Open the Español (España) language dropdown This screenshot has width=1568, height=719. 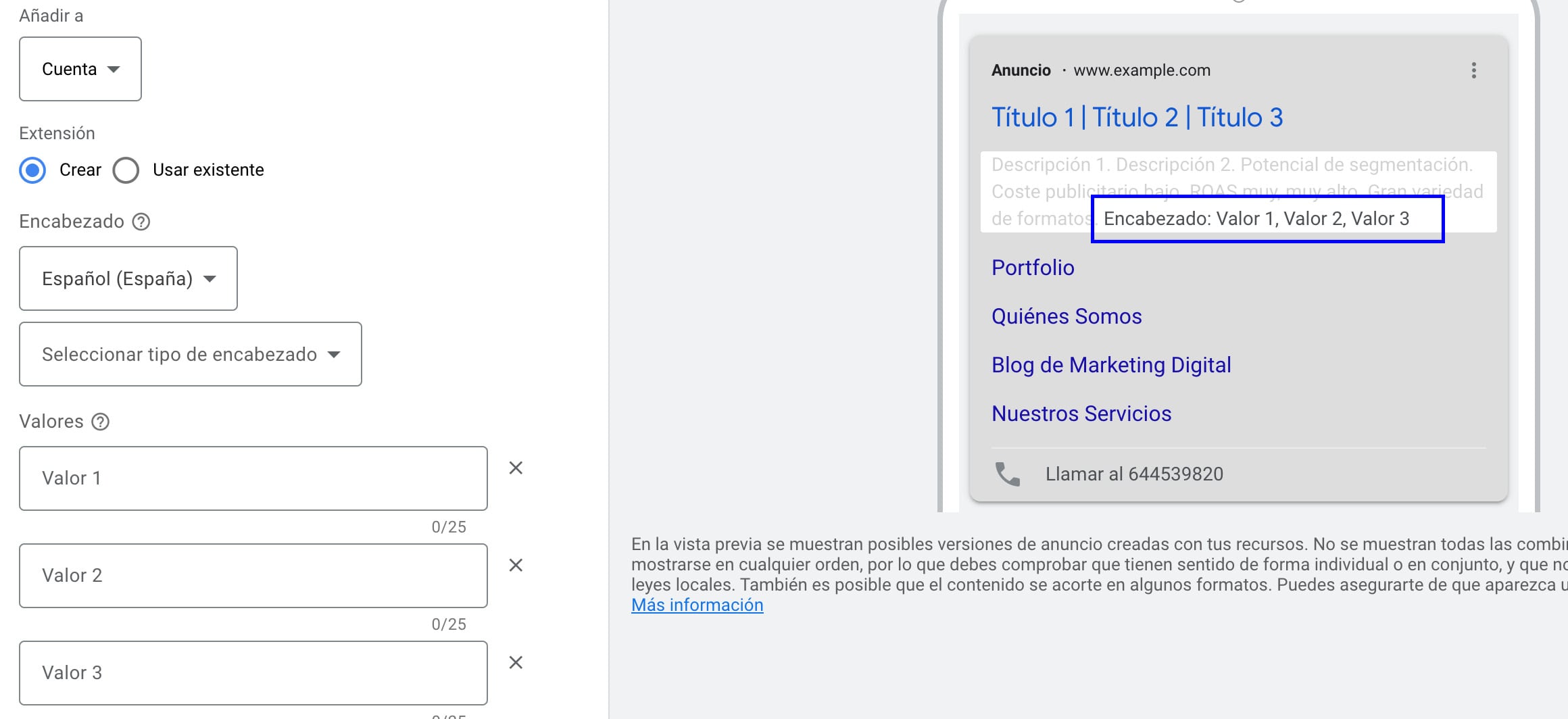click(128, 278)
